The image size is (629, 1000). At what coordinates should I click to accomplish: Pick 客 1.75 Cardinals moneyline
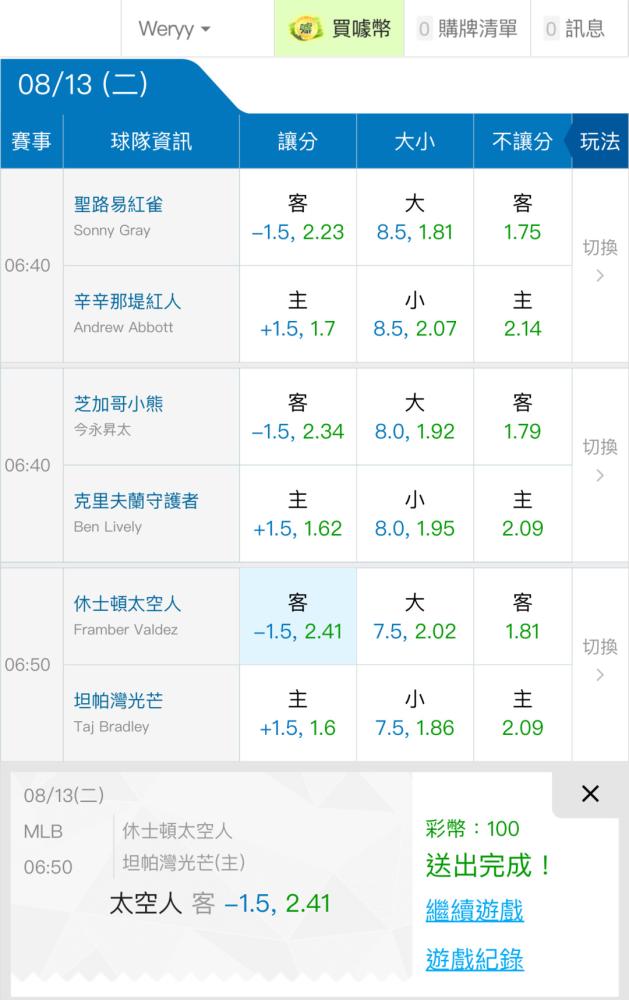[522, 217]
